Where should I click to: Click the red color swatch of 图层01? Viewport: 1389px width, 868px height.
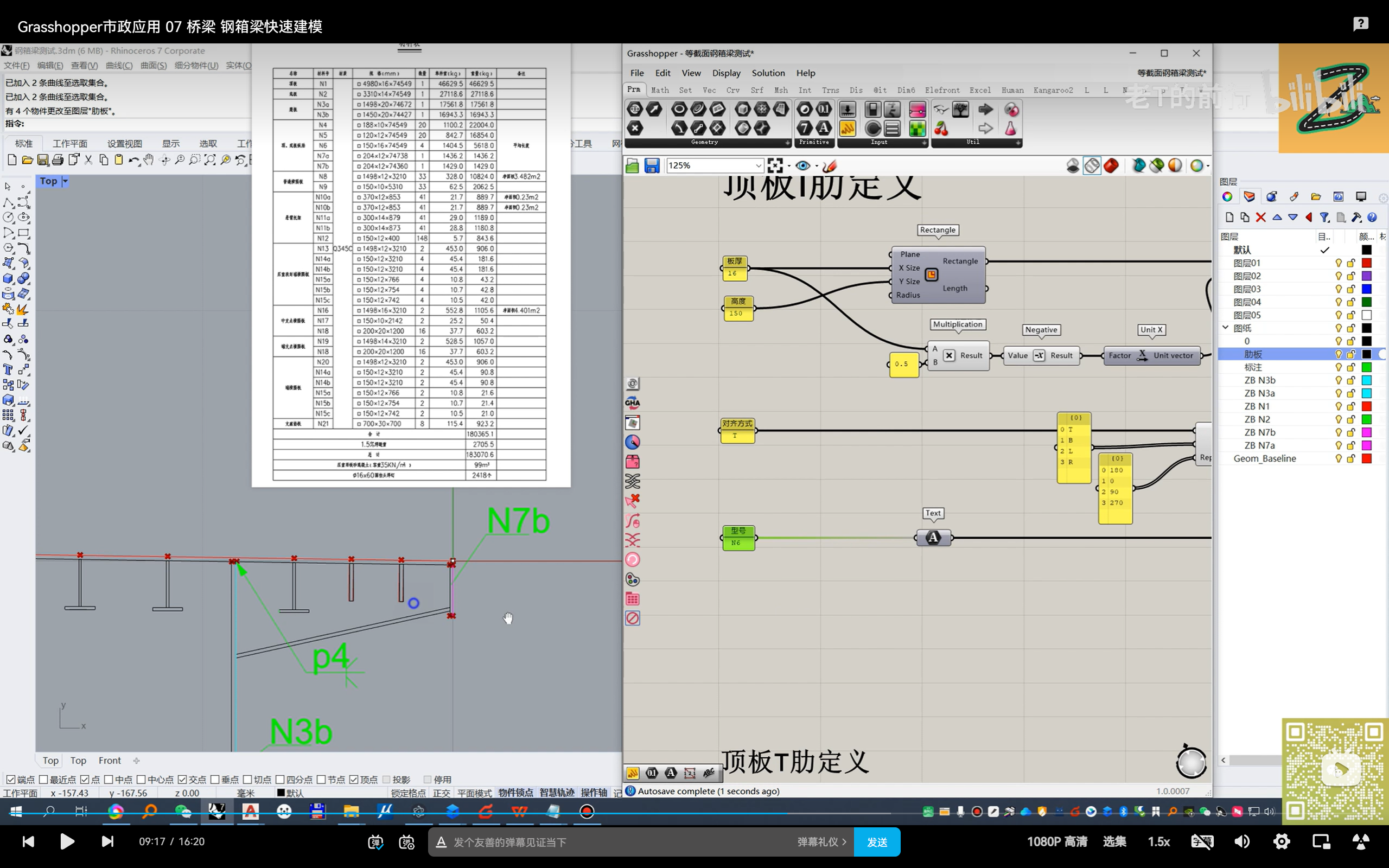[1367, 263]
